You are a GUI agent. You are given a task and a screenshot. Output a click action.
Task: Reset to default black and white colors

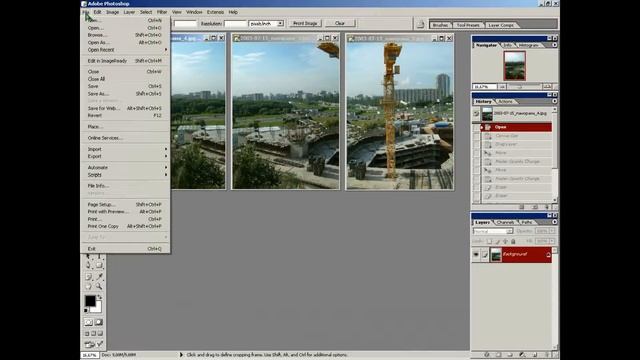point(86,311)
